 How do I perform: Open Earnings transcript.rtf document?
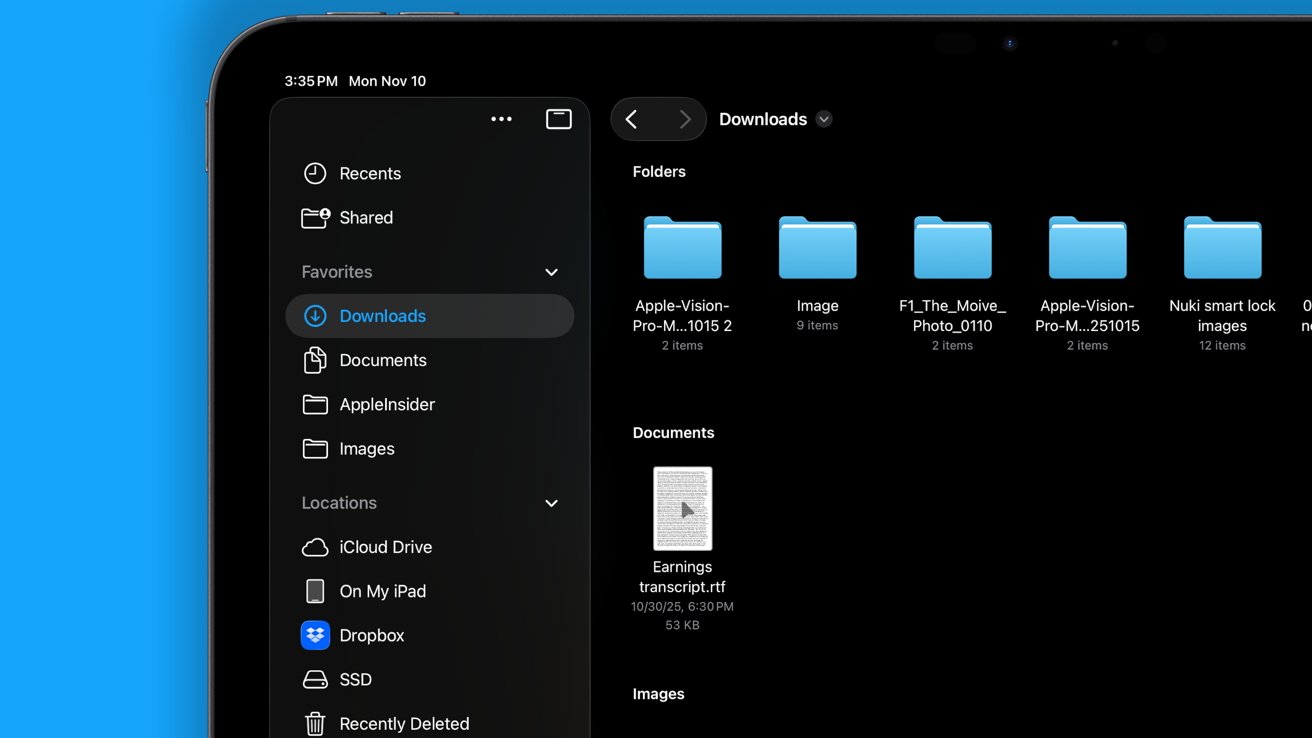[682, 509]
